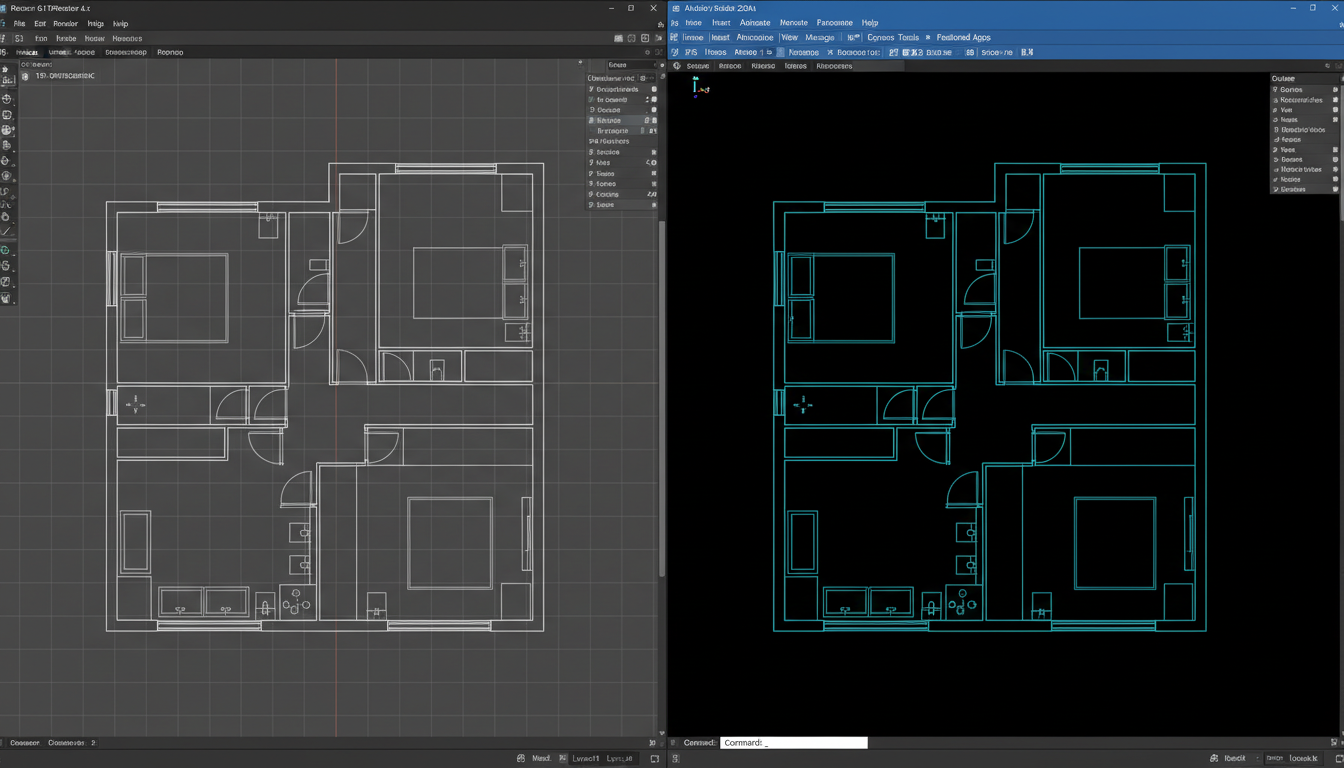Maximize the left window
The height and width of the screenshot is (768, 1344).
click(631, 8)
